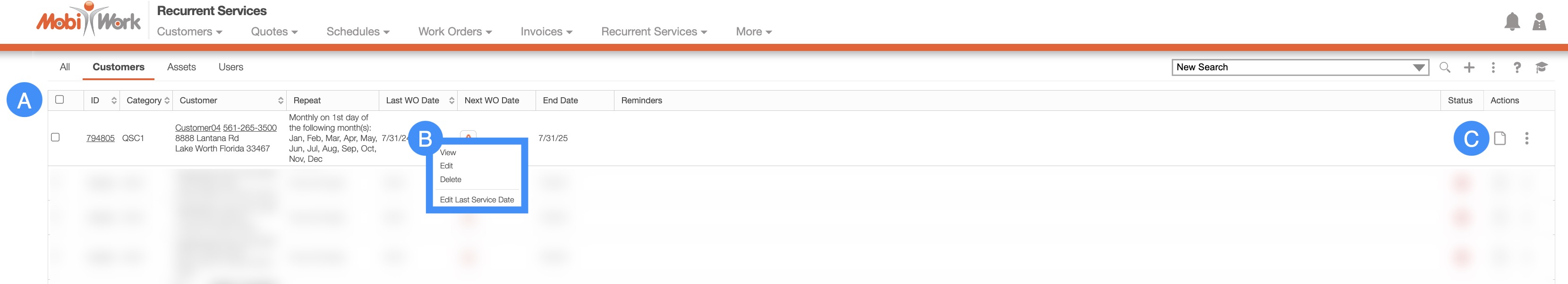Open the notifications bell

tap(1511, 23)
